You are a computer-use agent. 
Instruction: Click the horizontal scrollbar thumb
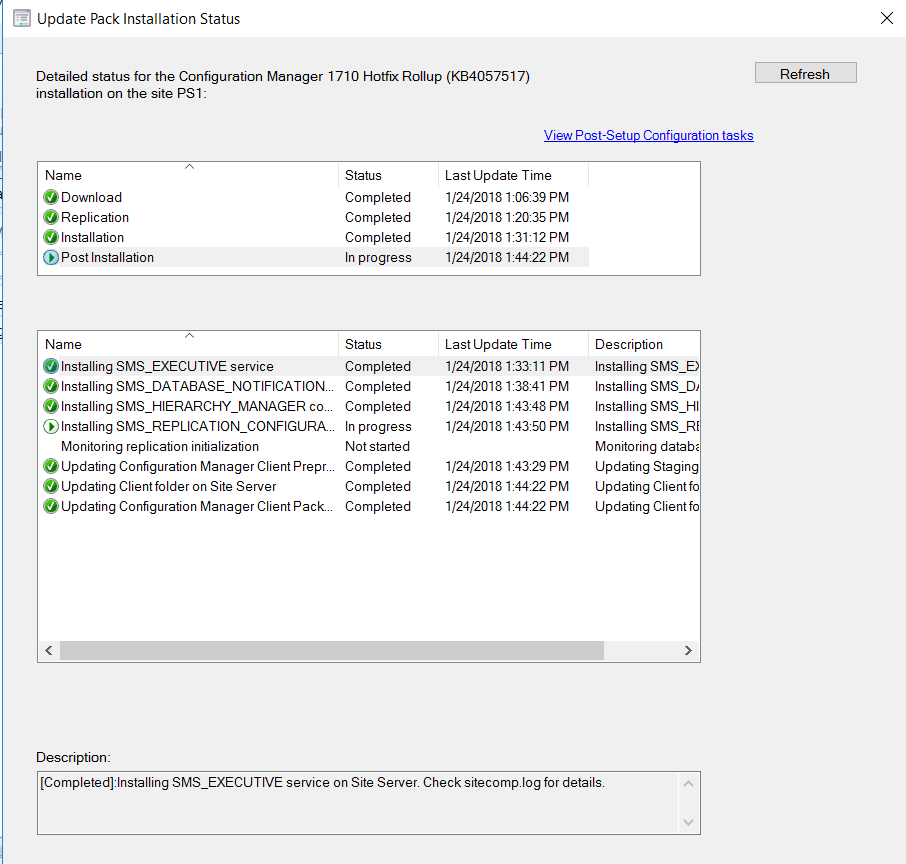[x=332, y=651]
